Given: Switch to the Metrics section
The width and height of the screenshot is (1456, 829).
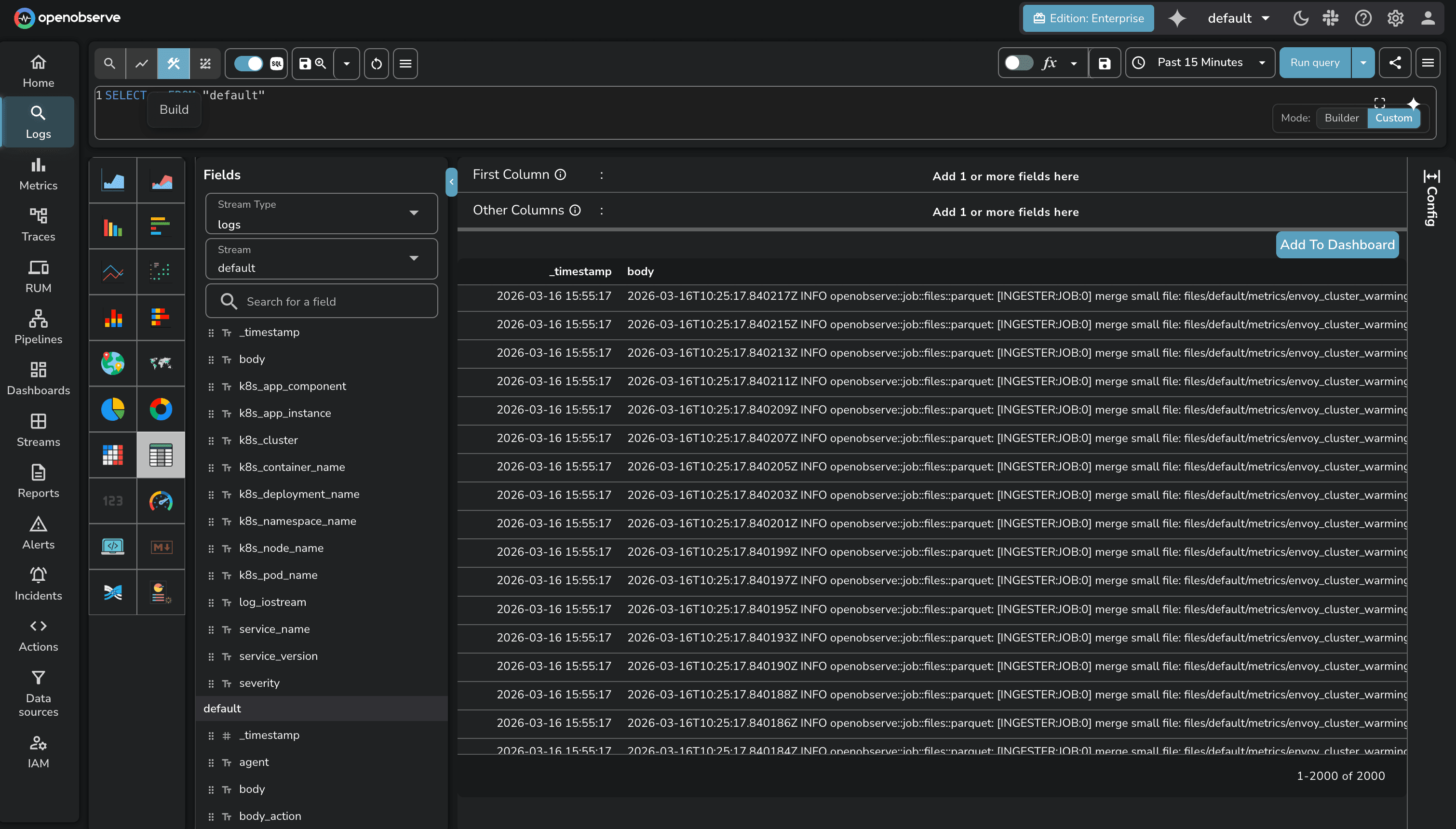Looking at the screenshot, I should (x=38, y=174).
